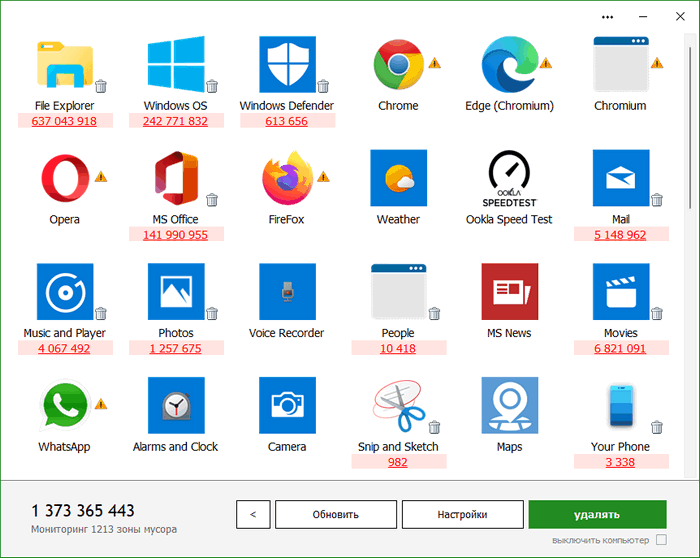Select the FireFox icon

tap(288, 178)
